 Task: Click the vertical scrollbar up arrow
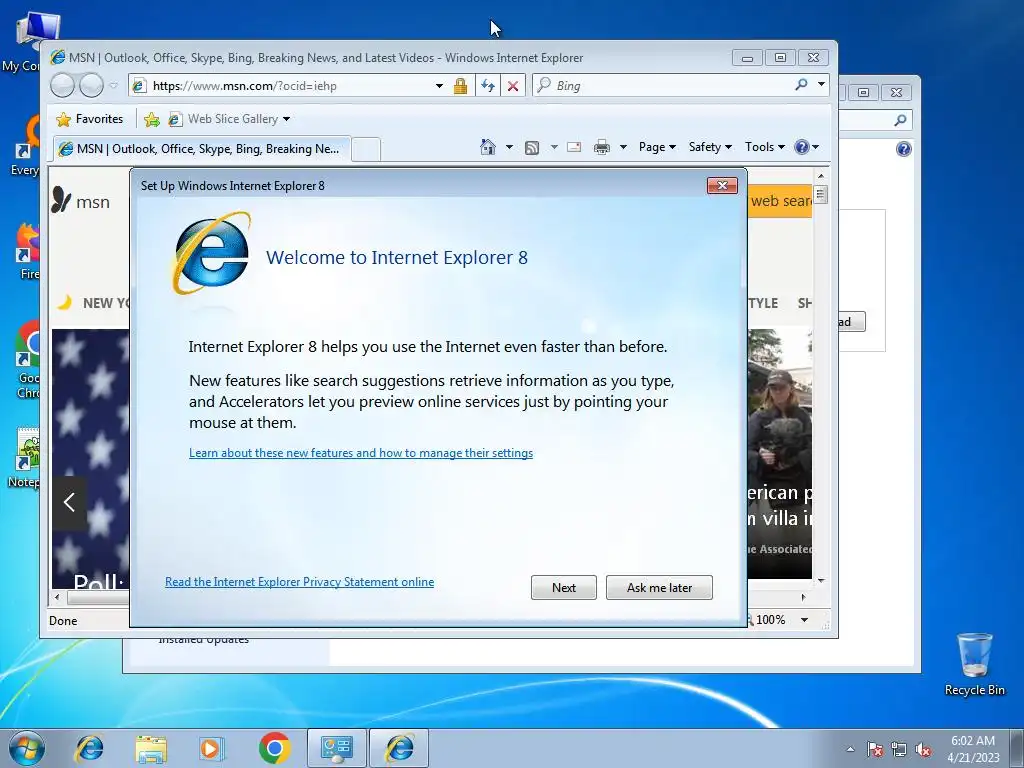821,176
